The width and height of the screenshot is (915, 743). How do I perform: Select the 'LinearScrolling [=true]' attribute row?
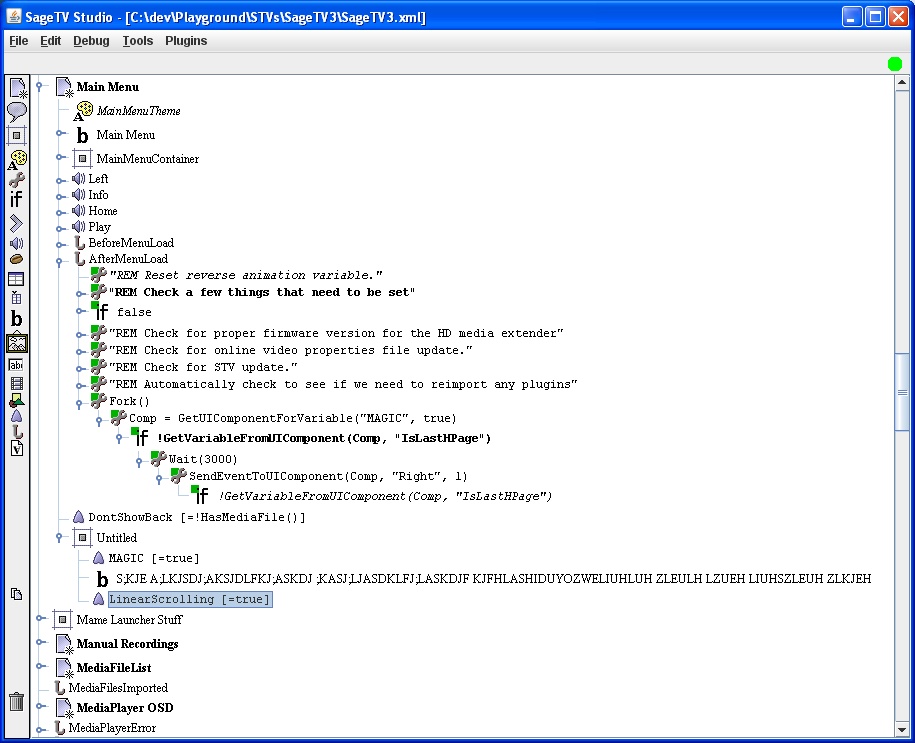190,599
